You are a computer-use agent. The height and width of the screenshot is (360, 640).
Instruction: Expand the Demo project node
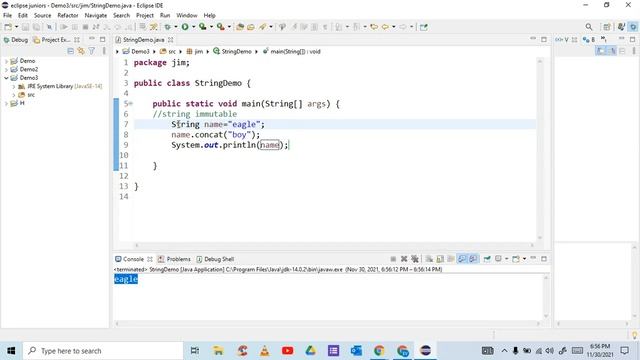(x=6, y=61)
